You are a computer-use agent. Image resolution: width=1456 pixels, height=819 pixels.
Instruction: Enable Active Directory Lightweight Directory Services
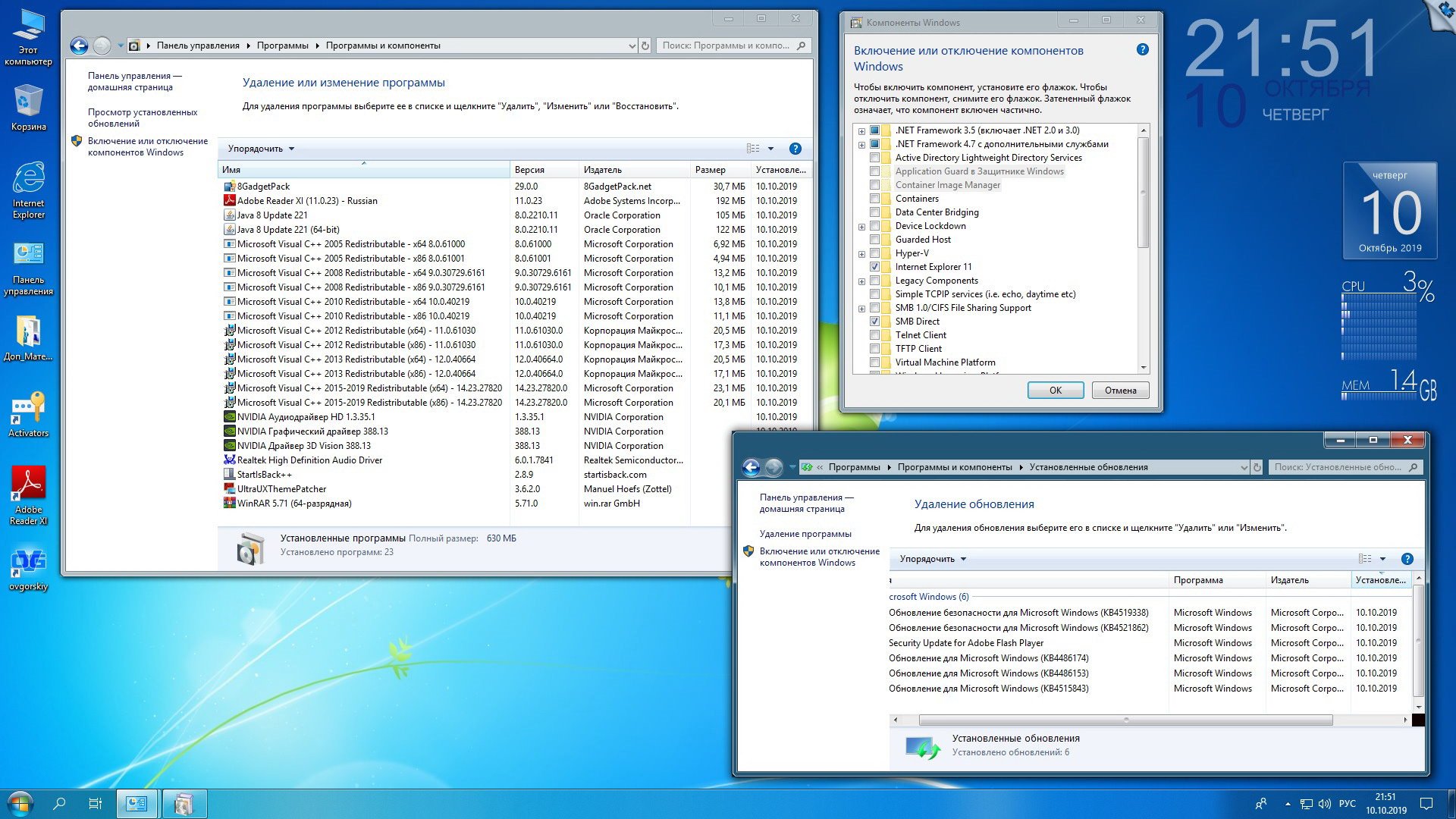click(874, 158)
